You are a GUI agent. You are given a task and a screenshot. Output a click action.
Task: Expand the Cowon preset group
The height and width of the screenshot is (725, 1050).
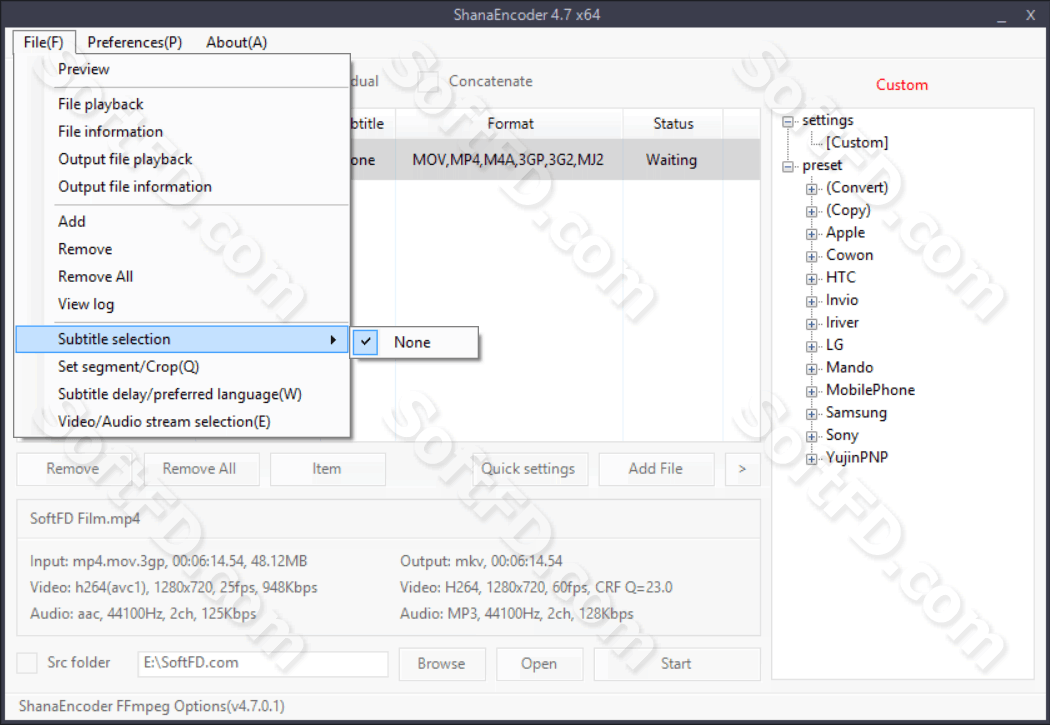coord(812,256)
